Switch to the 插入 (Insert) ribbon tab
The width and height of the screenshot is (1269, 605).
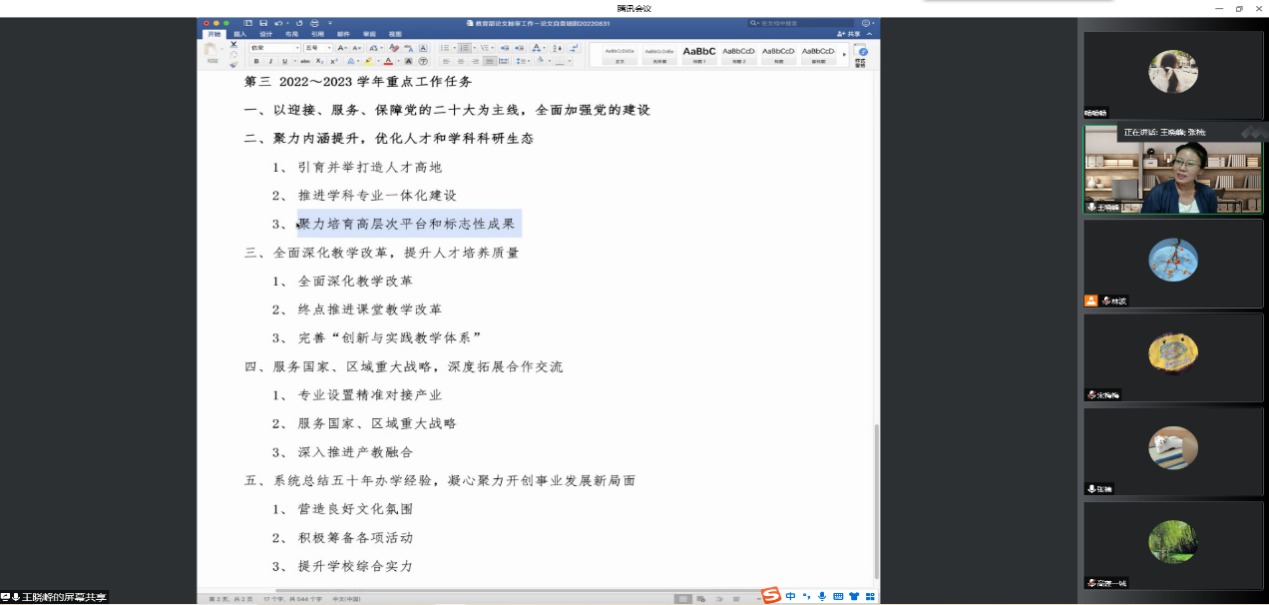pyautogui.click(x=240, y=34)
